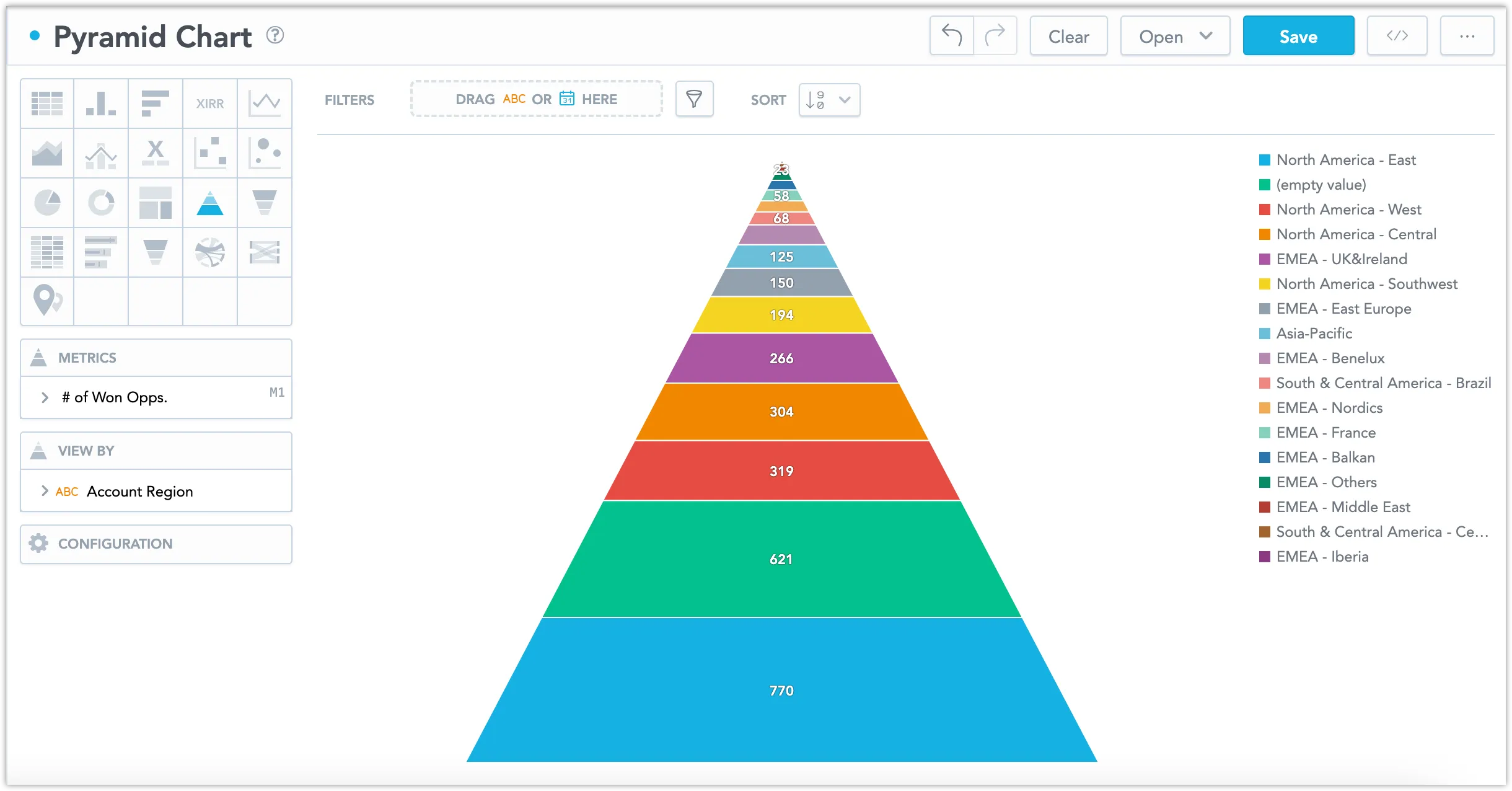The width and height of the screenshot is (1512, 791).
Task: Expand the # of Won Opps. metric
Action: point(44,397)
